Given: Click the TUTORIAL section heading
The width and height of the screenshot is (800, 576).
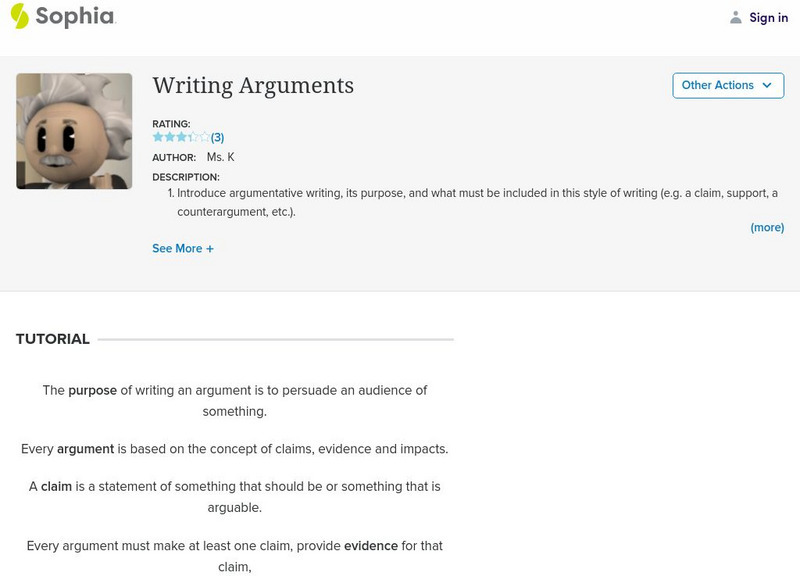Looking at the screenshot, I should 53,339.
